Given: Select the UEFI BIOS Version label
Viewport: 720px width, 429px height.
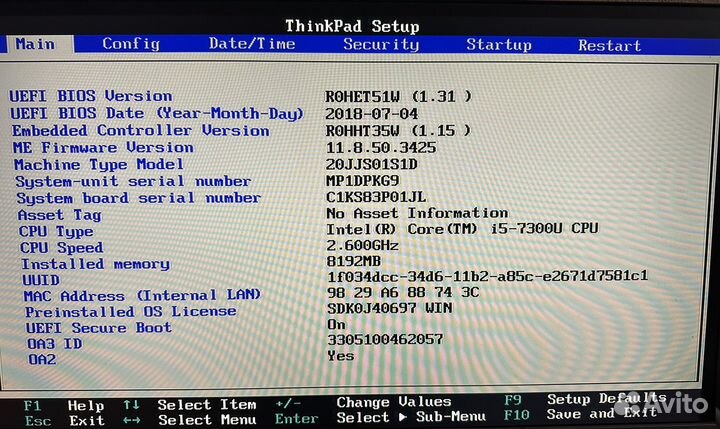Looking at the screenshot, I should coord(91,96).
